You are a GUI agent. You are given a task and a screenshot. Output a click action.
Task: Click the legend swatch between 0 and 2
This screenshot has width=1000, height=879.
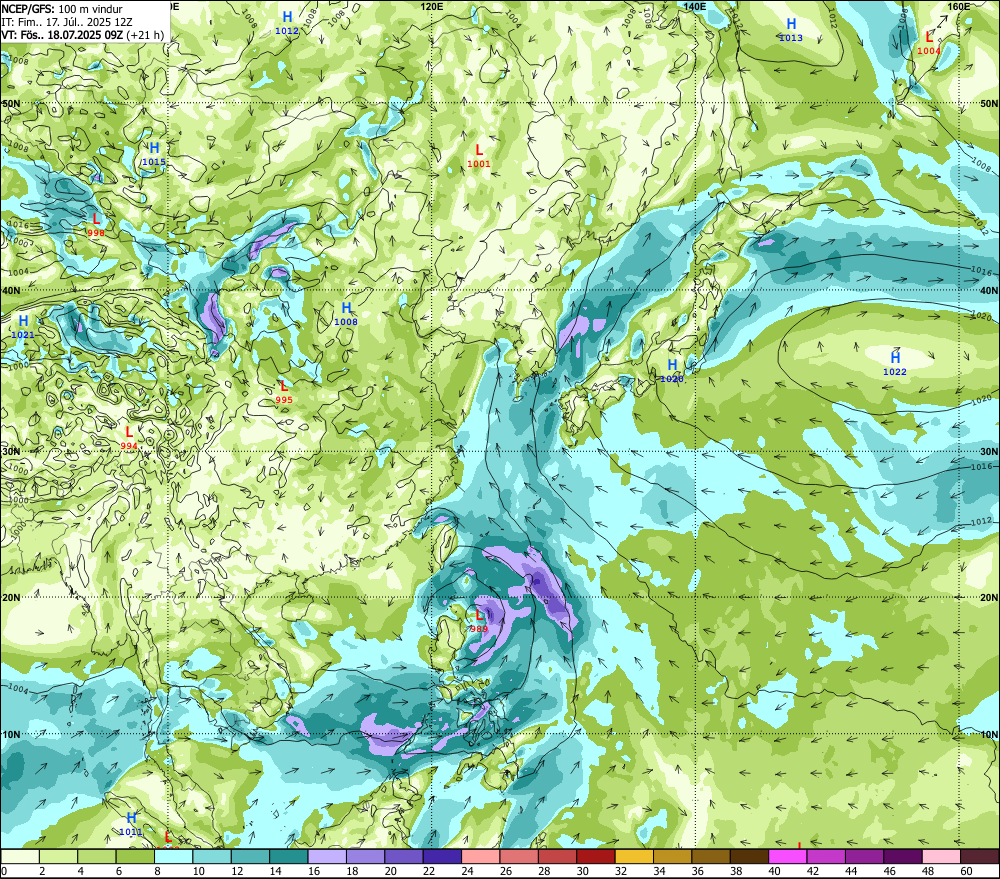(x=20, y=856)
